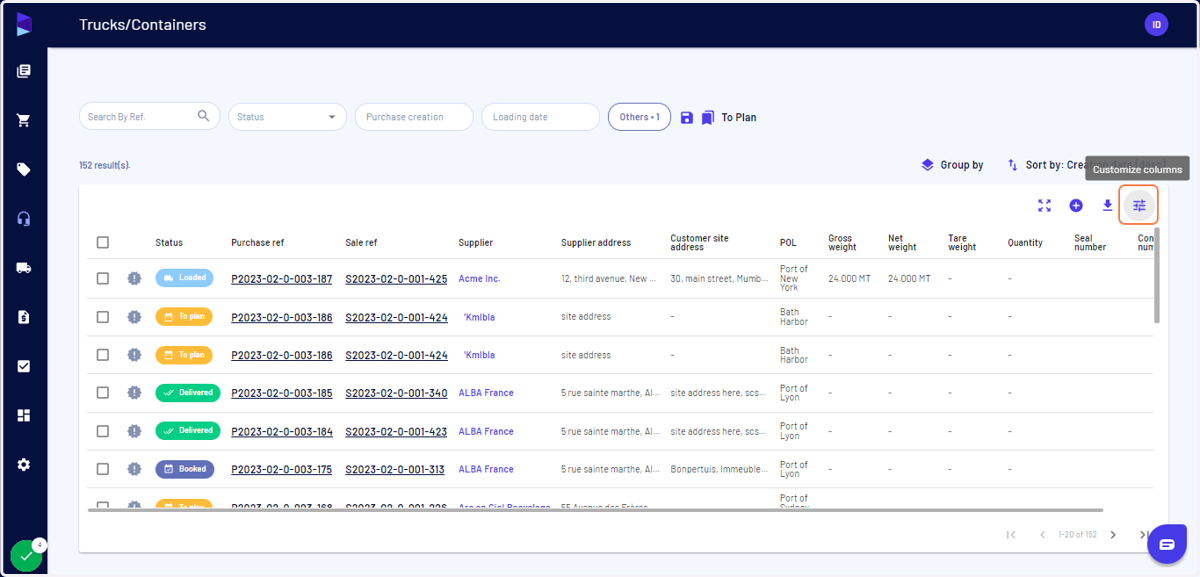This screenshot has height=577, width=1200.
Task: Open the Customize columns settings icon
Action: (1139, 205)
